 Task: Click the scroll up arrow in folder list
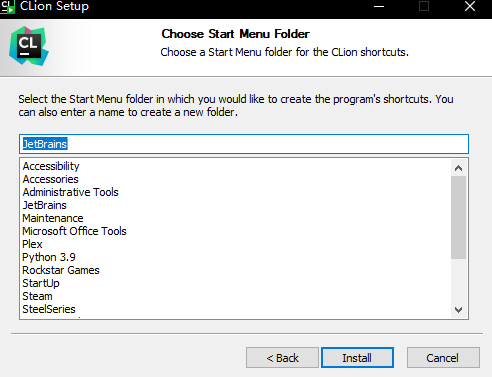tap(458, 168)
